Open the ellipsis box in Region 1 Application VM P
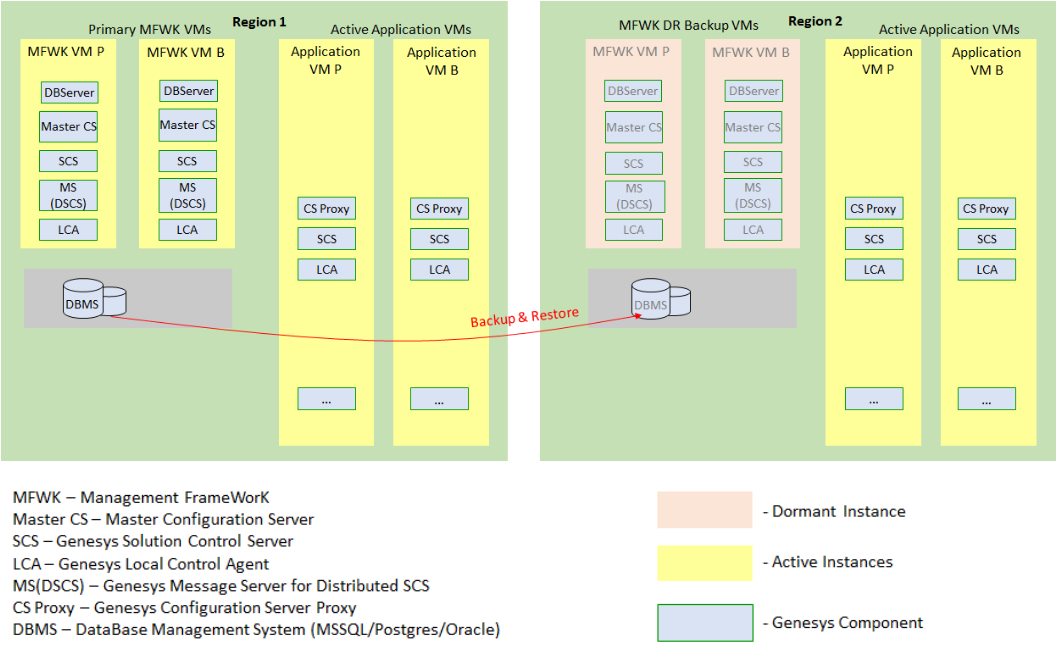The image size is (1058, 649). [327, 398]
